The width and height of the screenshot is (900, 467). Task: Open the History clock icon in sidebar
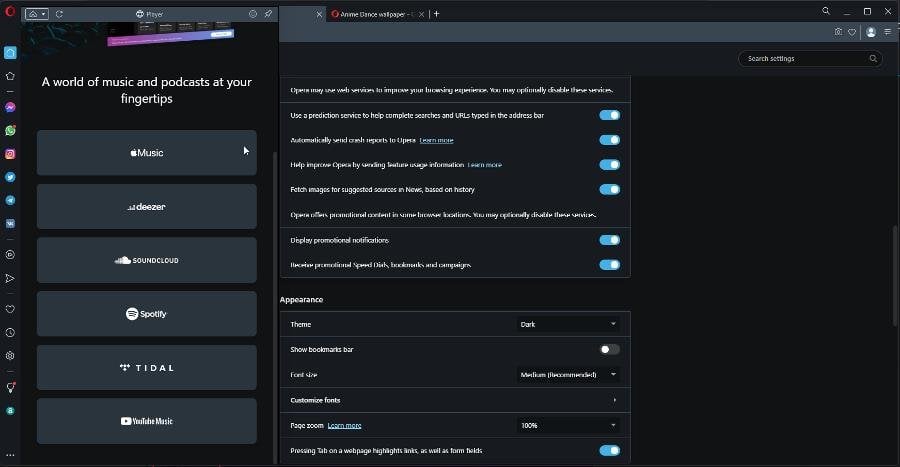point(10,332)
